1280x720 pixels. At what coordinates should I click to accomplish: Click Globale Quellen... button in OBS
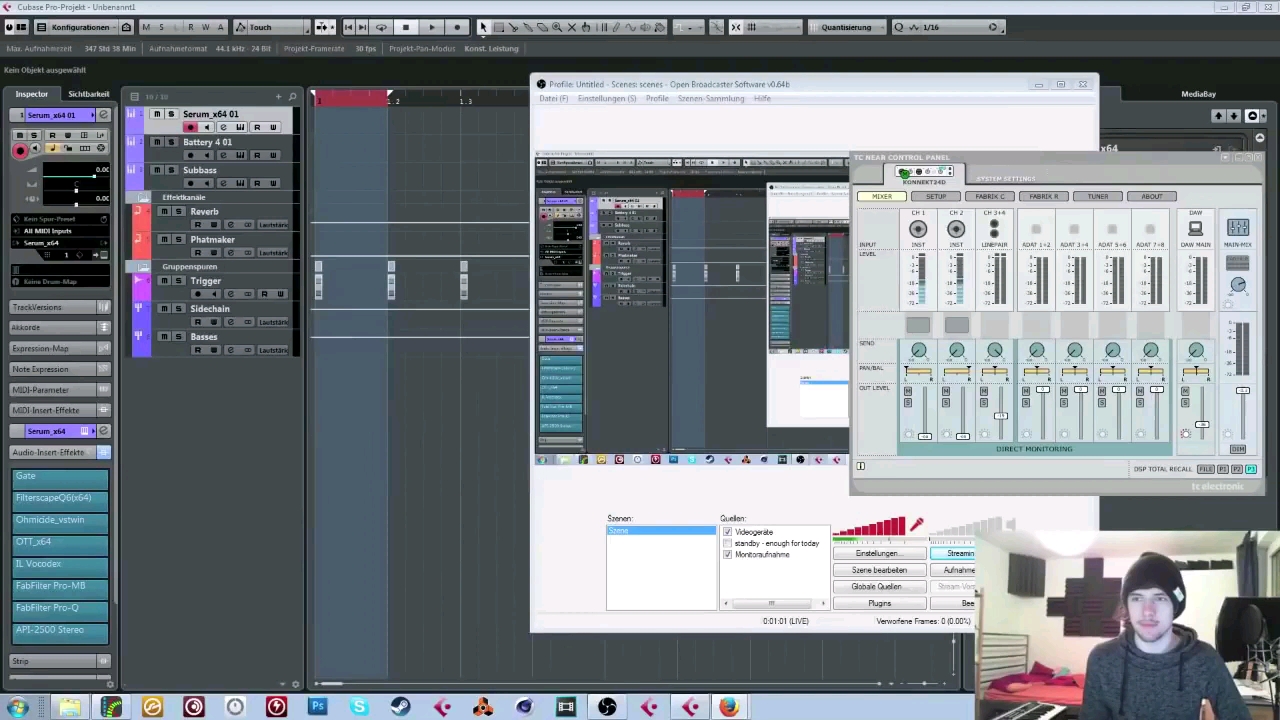(x=878, y=587)
